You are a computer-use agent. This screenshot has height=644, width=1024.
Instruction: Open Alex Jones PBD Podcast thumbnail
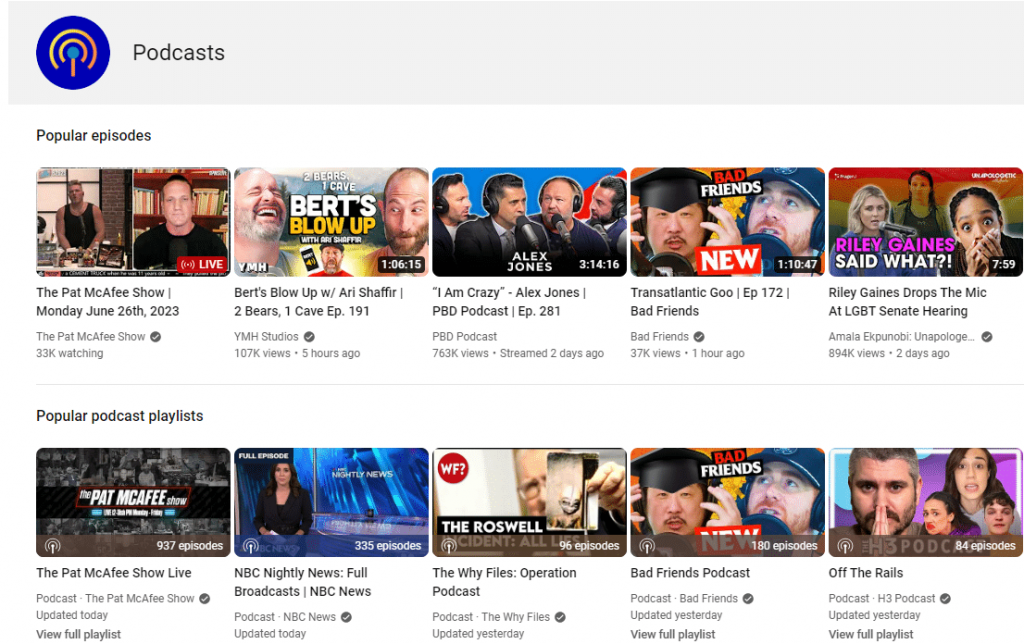pos(530,222)
